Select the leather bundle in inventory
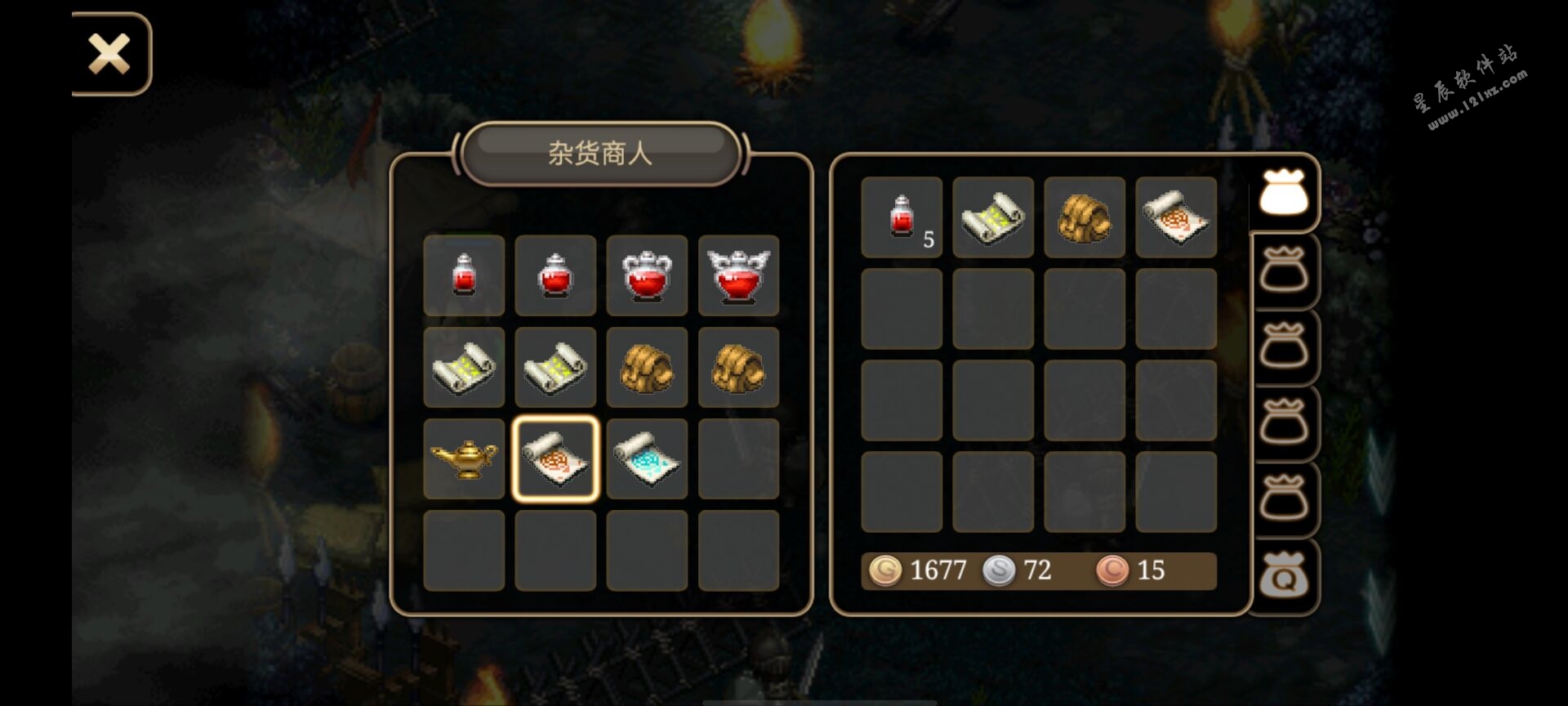1568x706 pixels. [x=1085, y=217]
